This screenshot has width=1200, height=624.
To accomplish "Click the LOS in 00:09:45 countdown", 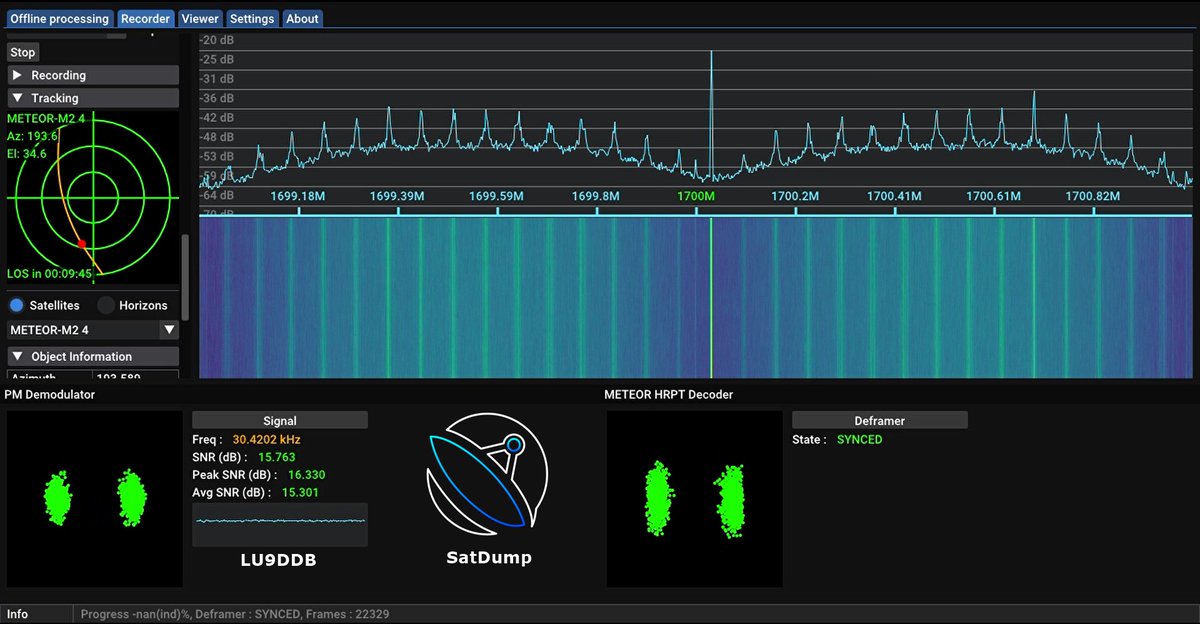I will [50, 273].
